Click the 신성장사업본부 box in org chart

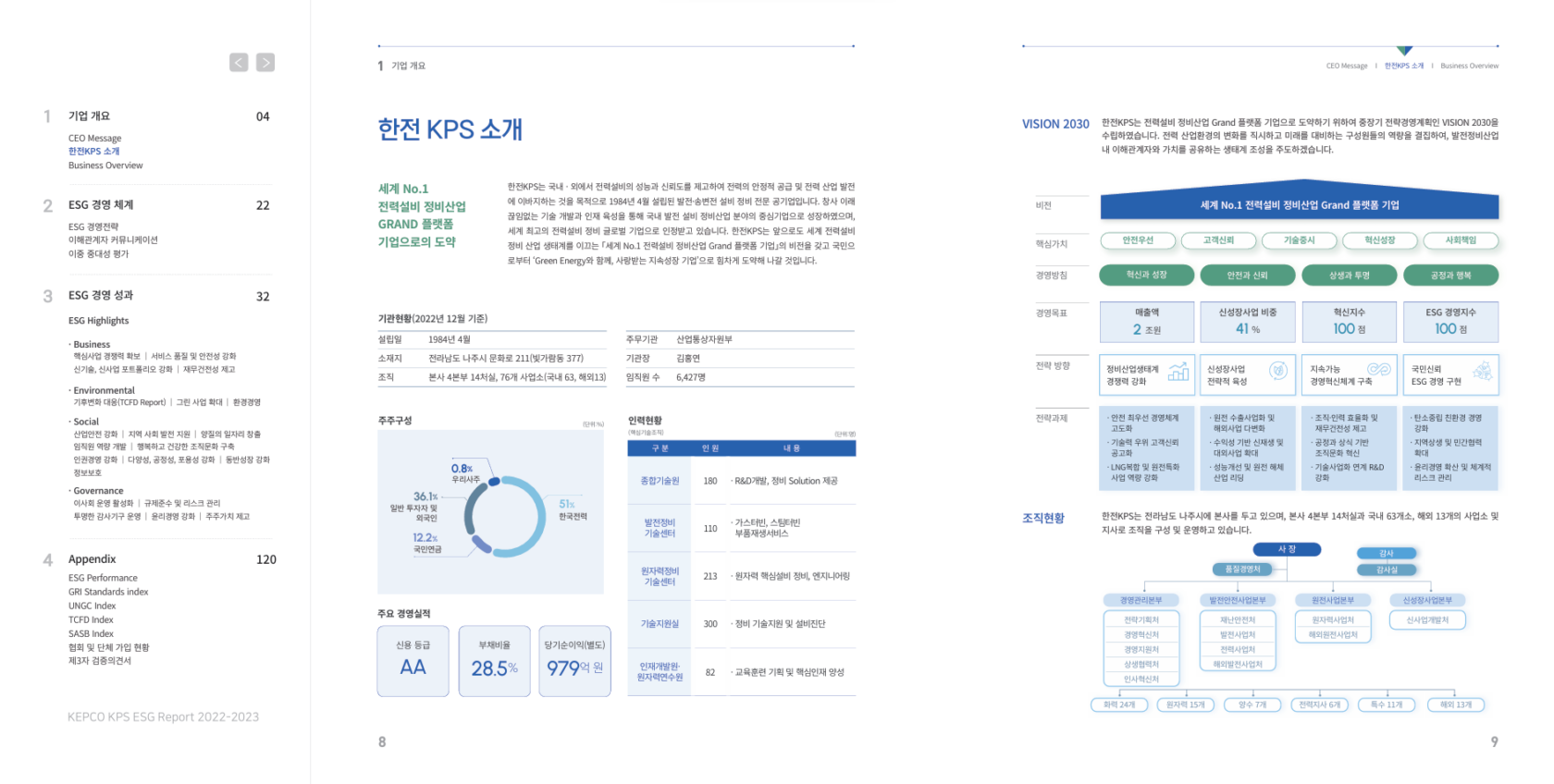coord(1427,601)
